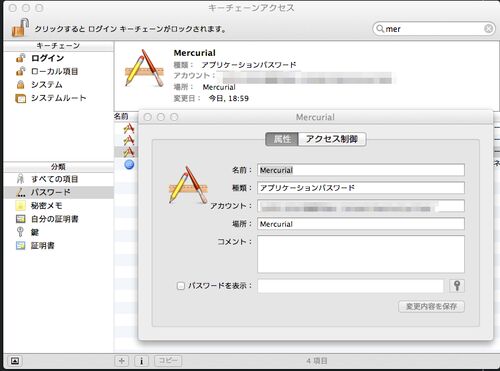Click the コピー button
This screenshot has width=500, height=371.
[168, 361]
